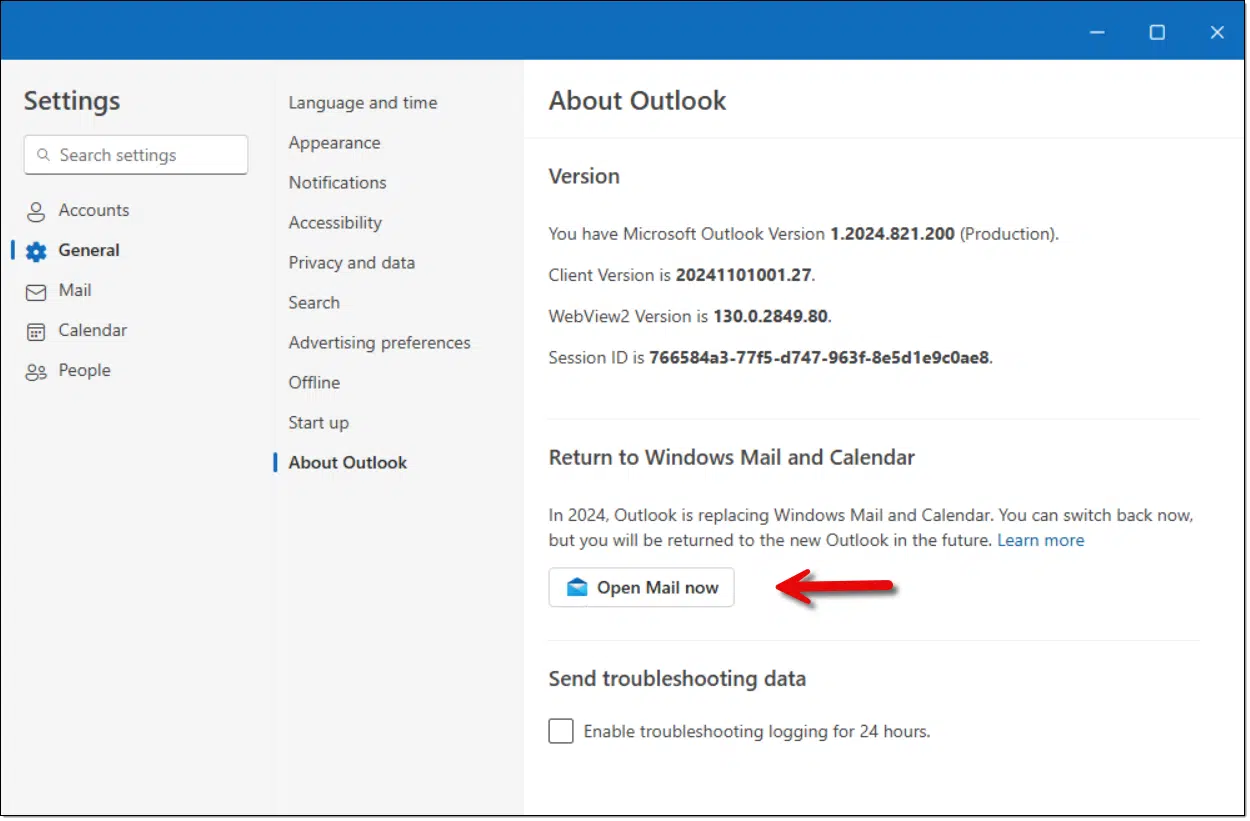Click Outlook version number 1.2024.821.200

(893, 234)
